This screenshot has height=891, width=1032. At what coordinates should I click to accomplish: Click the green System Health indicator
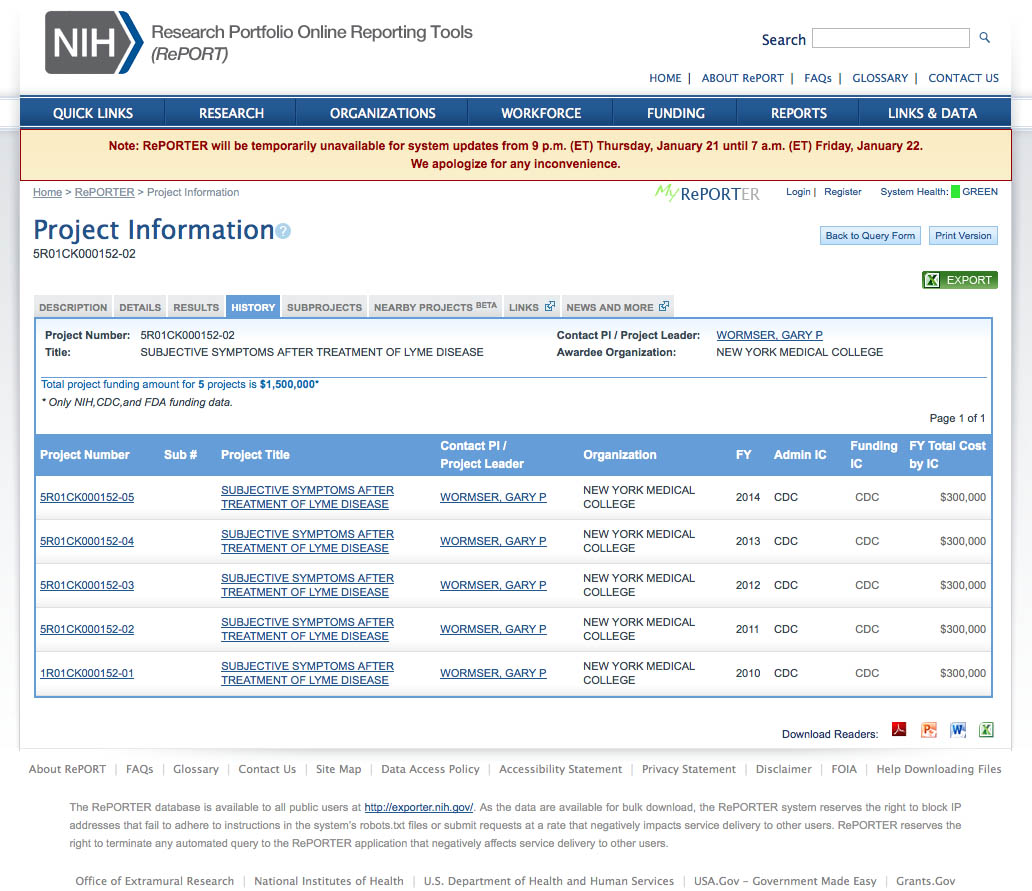[955, 191]
